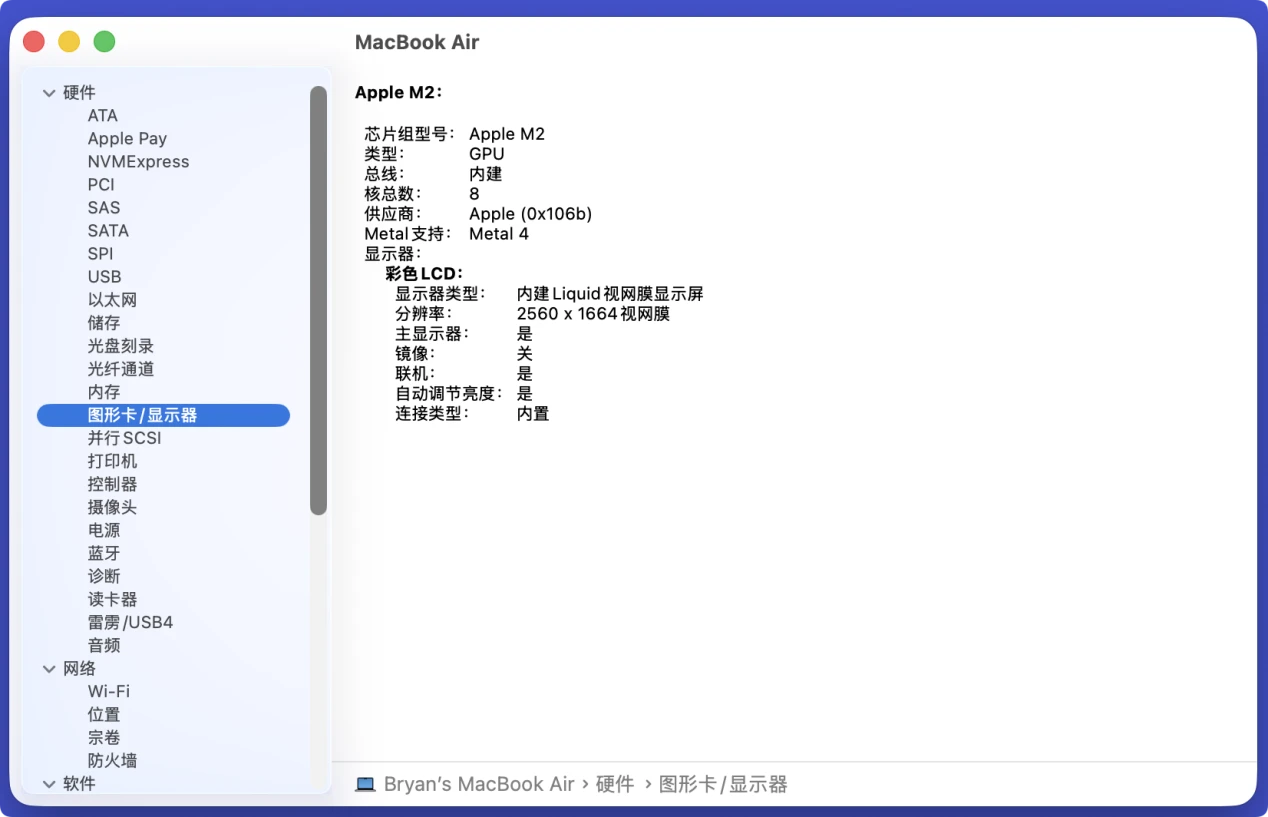1268x817 pixels.
Task: Select 内存 in the hardware list
Action: (x=104, y=392)
